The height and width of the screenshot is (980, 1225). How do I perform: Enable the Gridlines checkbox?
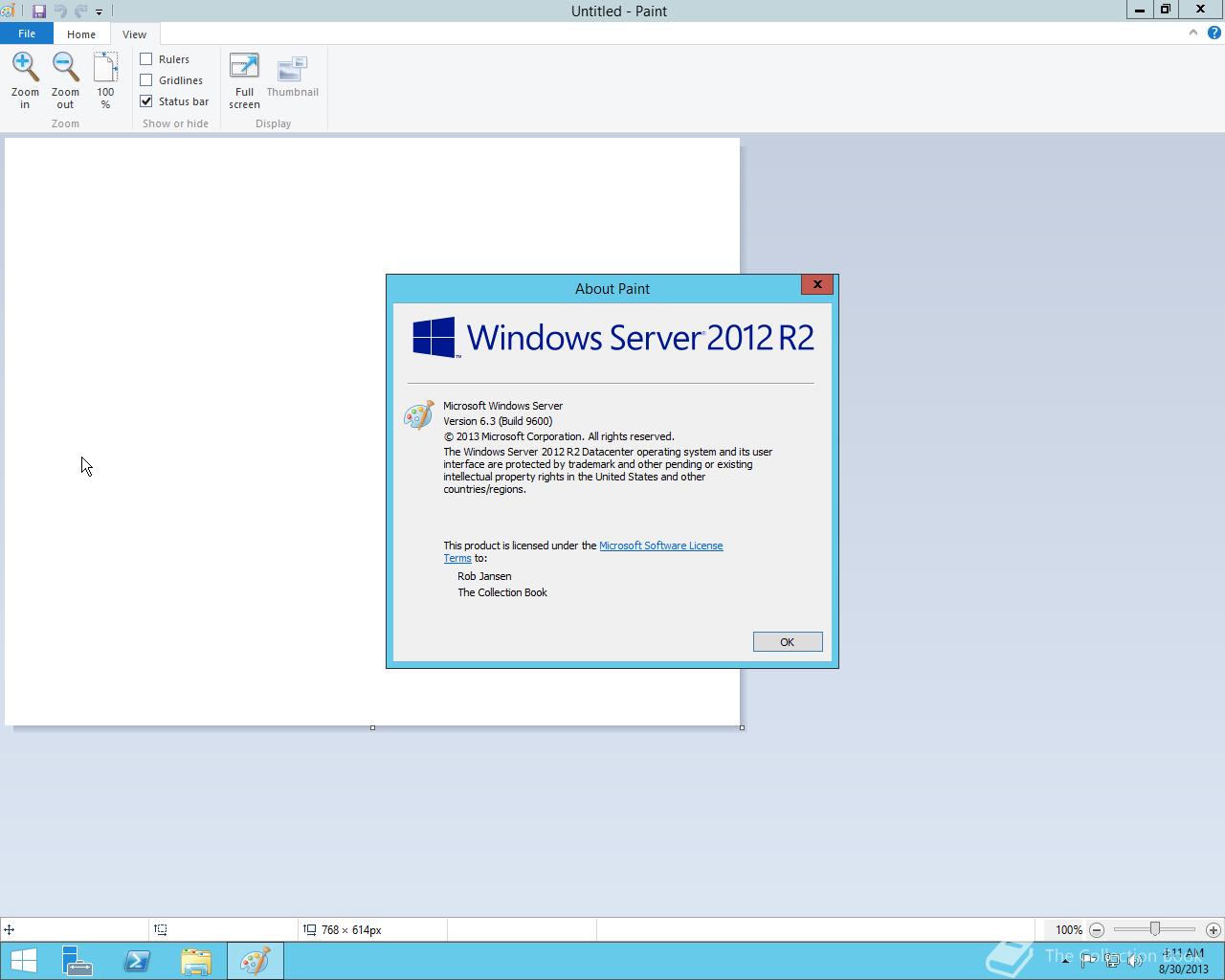[146, 80]
